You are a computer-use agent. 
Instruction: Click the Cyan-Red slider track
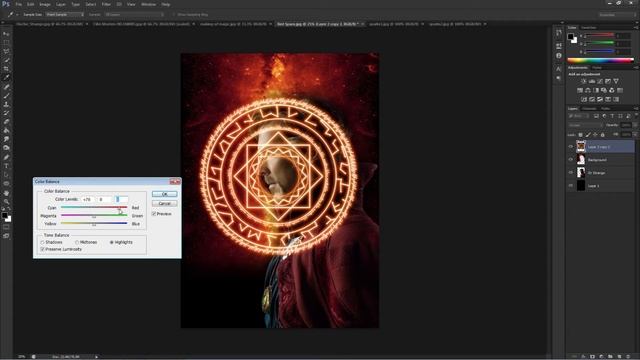[94, 207]
